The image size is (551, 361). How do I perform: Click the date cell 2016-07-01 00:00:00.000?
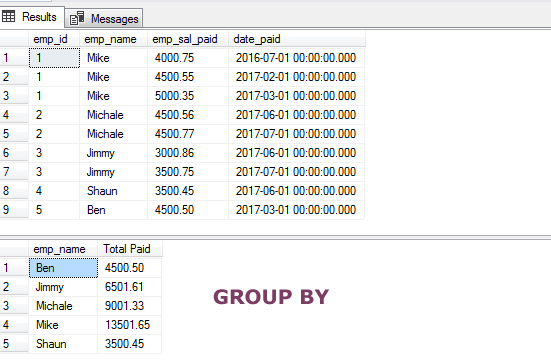click(x=297, y=58)
